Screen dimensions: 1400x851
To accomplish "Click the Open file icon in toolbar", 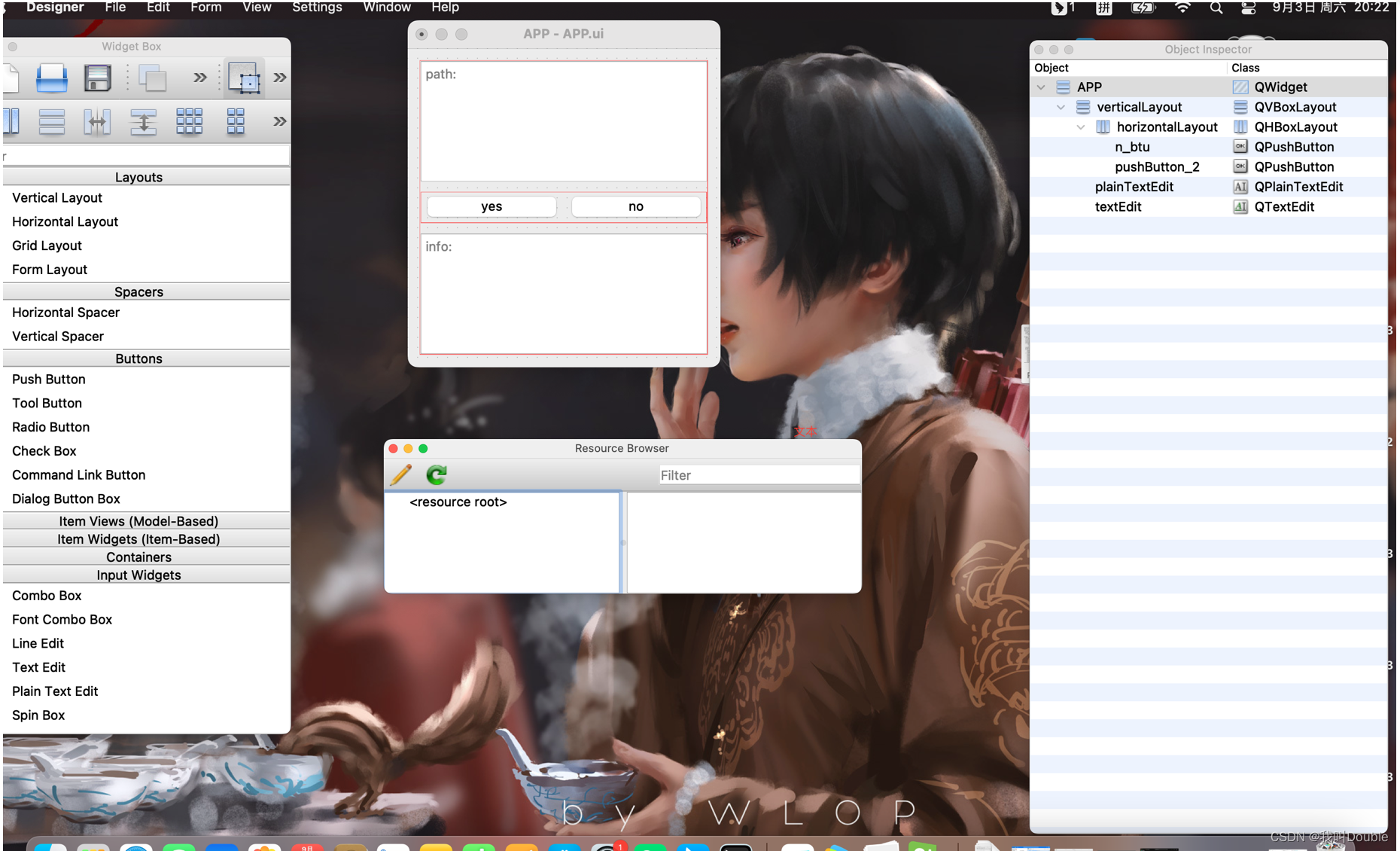I will tap(52, 78).
